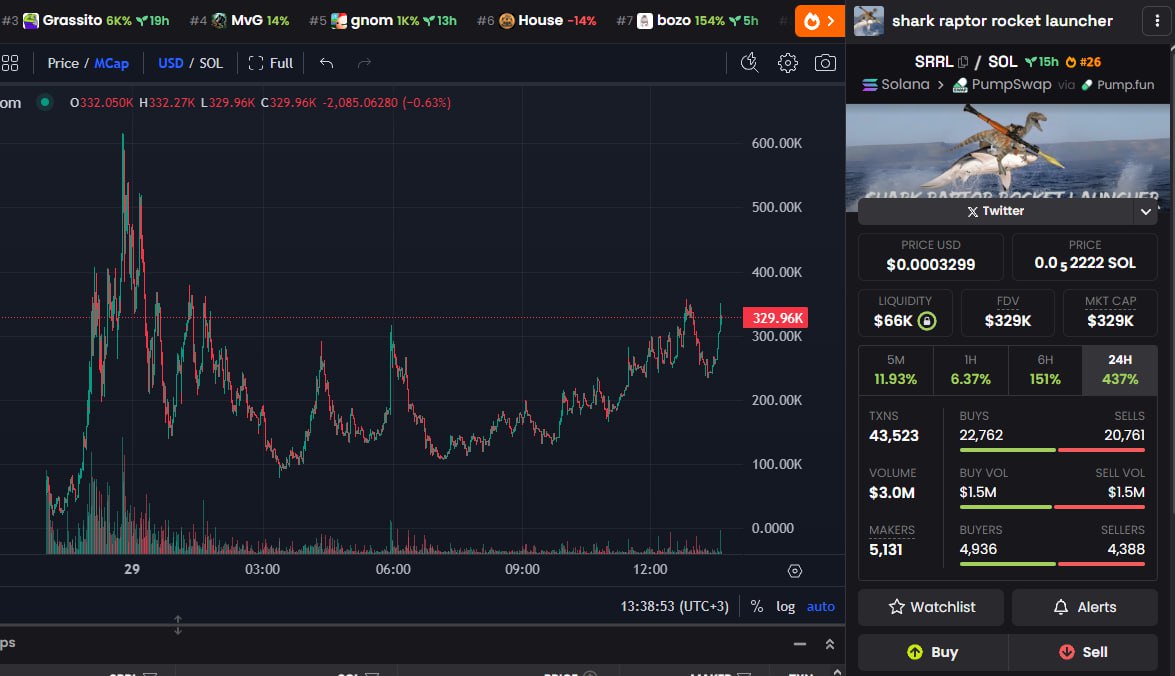This screenshot has height=676, width=1175.
Task: Add token to Watchlist
Action: pos(931,607)
